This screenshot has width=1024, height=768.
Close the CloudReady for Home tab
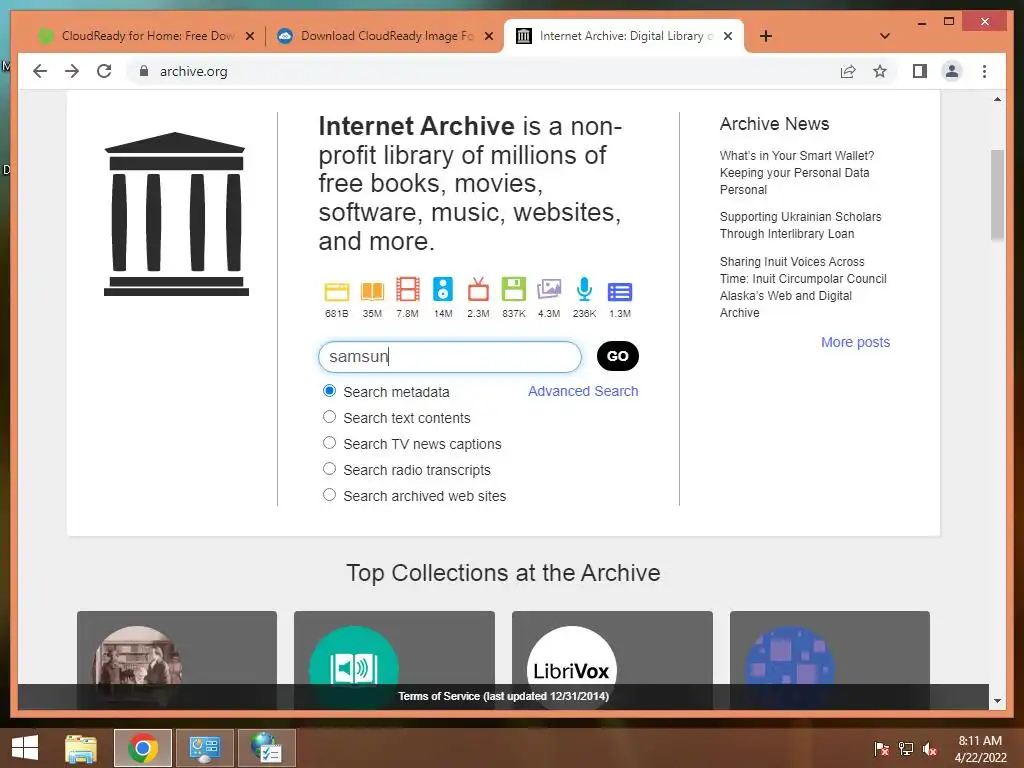click(x=249, y=36)
